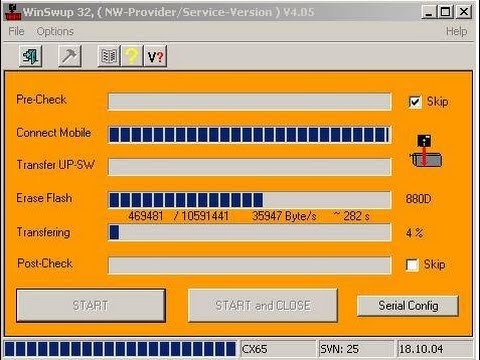The image size is (480, 360).
Task: Click the WinSwup title bar app icon
Action: click(13, 12)
